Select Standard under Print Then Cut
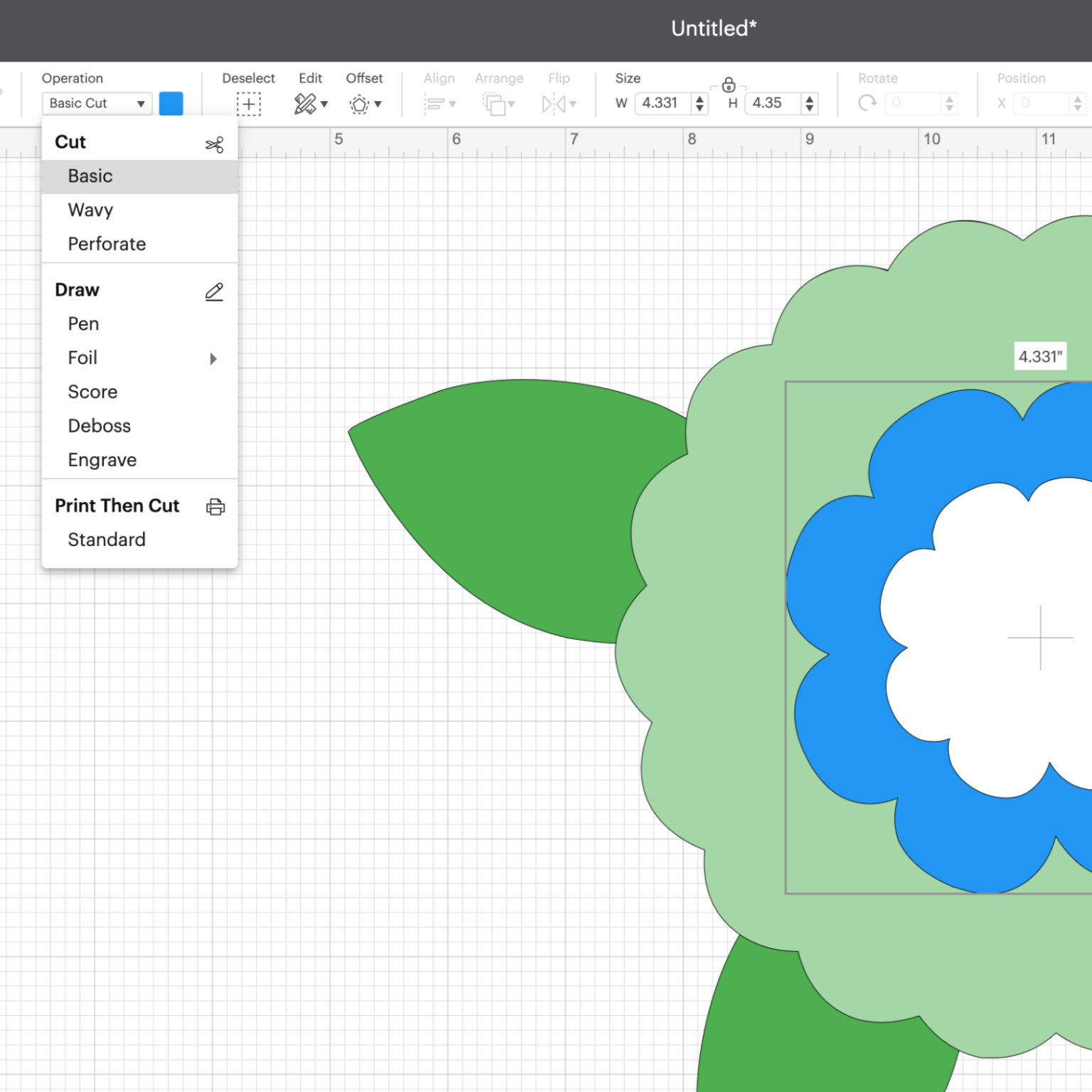 point(106,540)
